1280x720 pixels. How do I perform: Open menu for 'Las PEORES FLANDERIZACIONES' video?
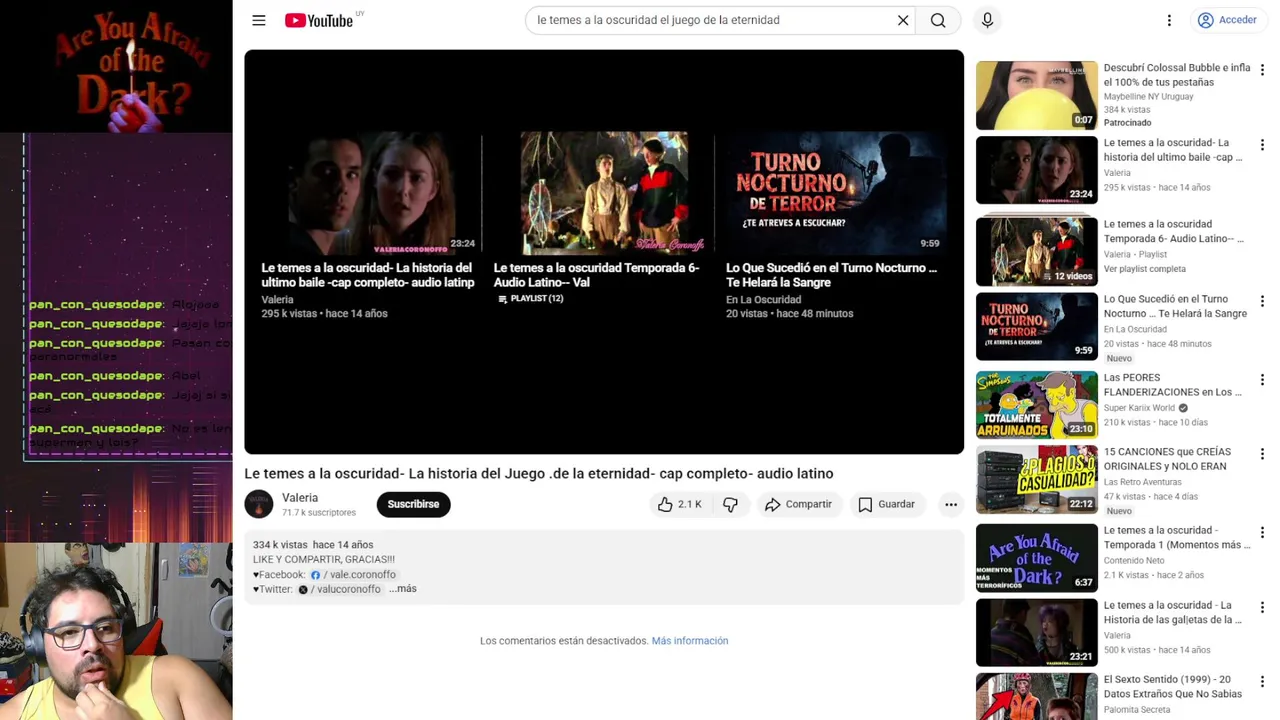pos(1262,380)
